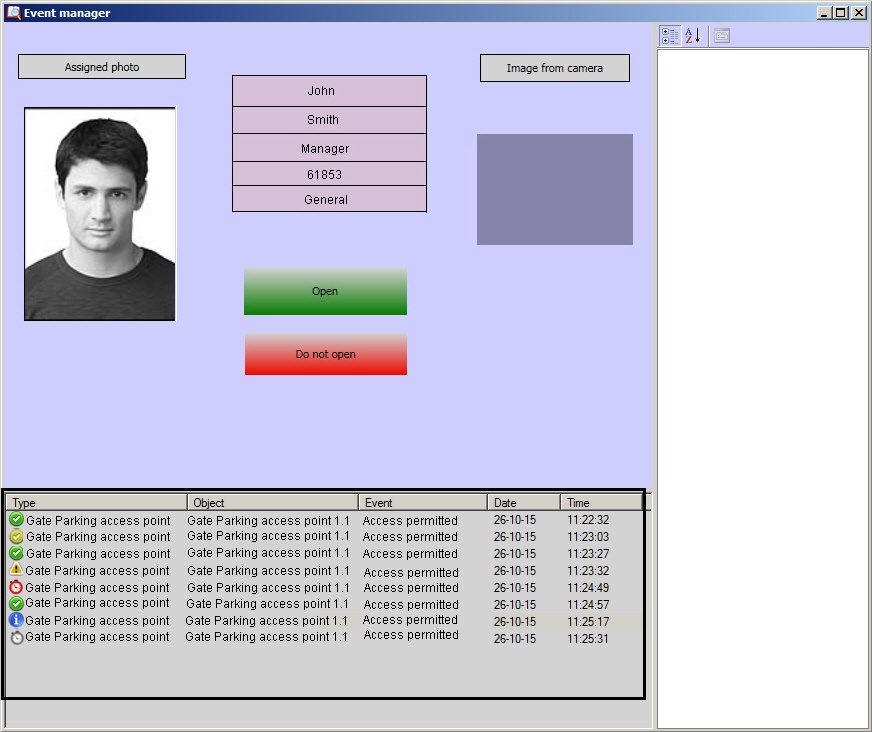
Task: Sort events by the Type column header
Action: click(x=97, y=502)
